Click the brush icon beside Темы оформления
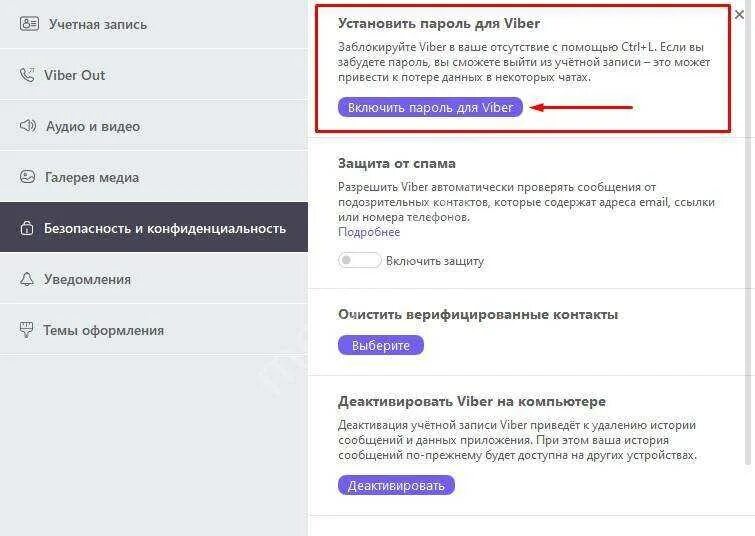 click(26, 330)
